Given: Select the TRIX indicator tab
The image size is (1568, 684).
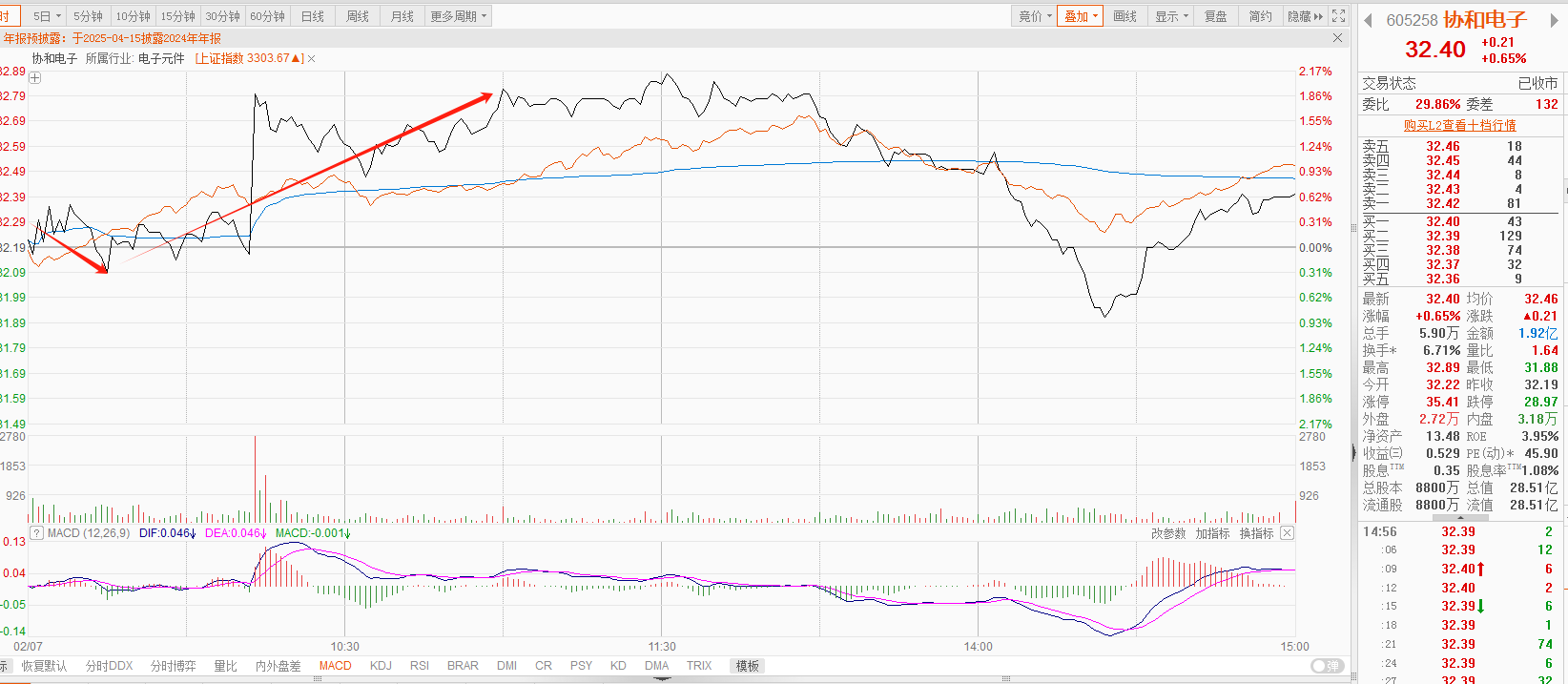Looking at the screenshot, I should (699, 666).
